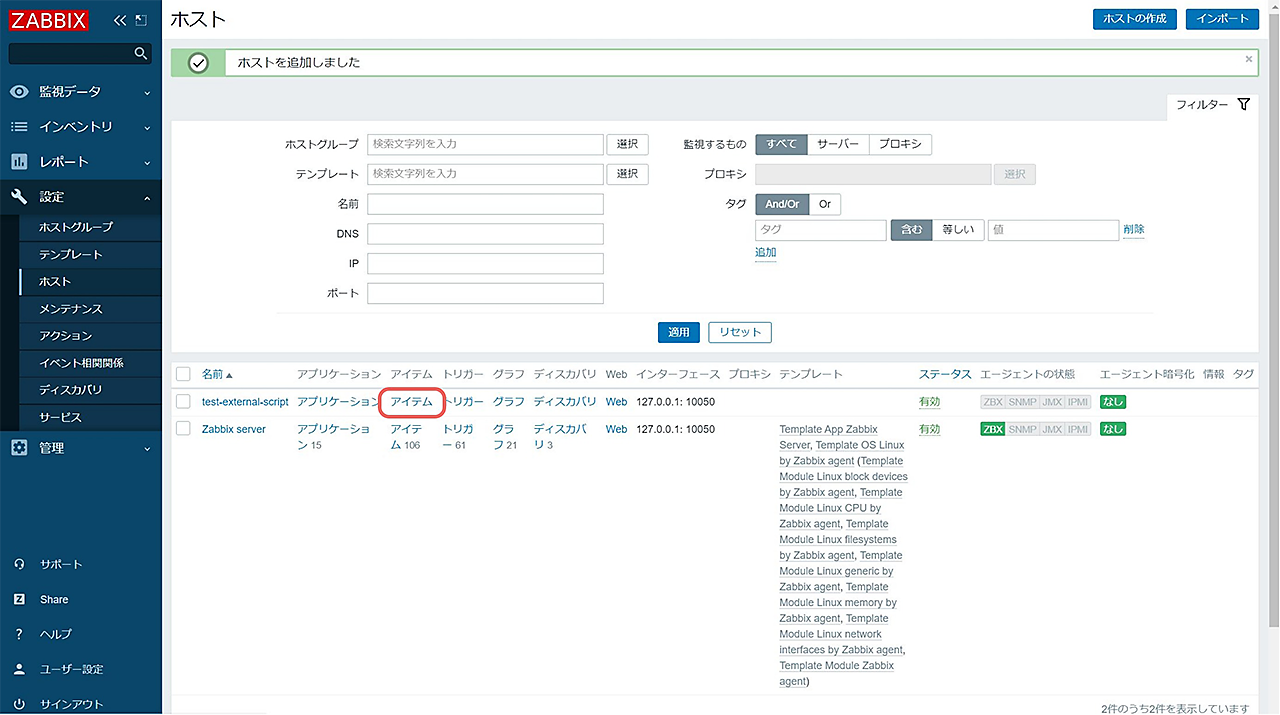Open the フィルター funnel icon
The height and width of the screenshot is (715, 1280).
tap(1243, 104)
